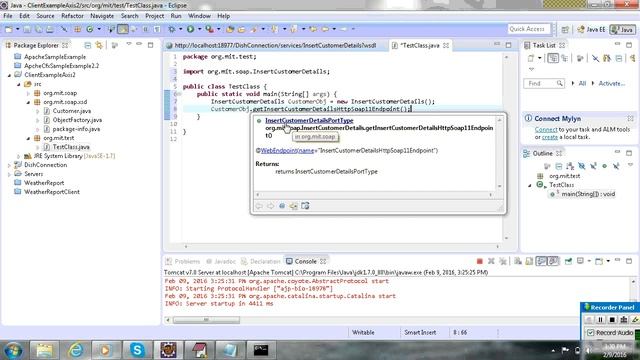Open the Window menu
Image resolution: width=640 pixels, height=360 pixels.
pos(199,16)
